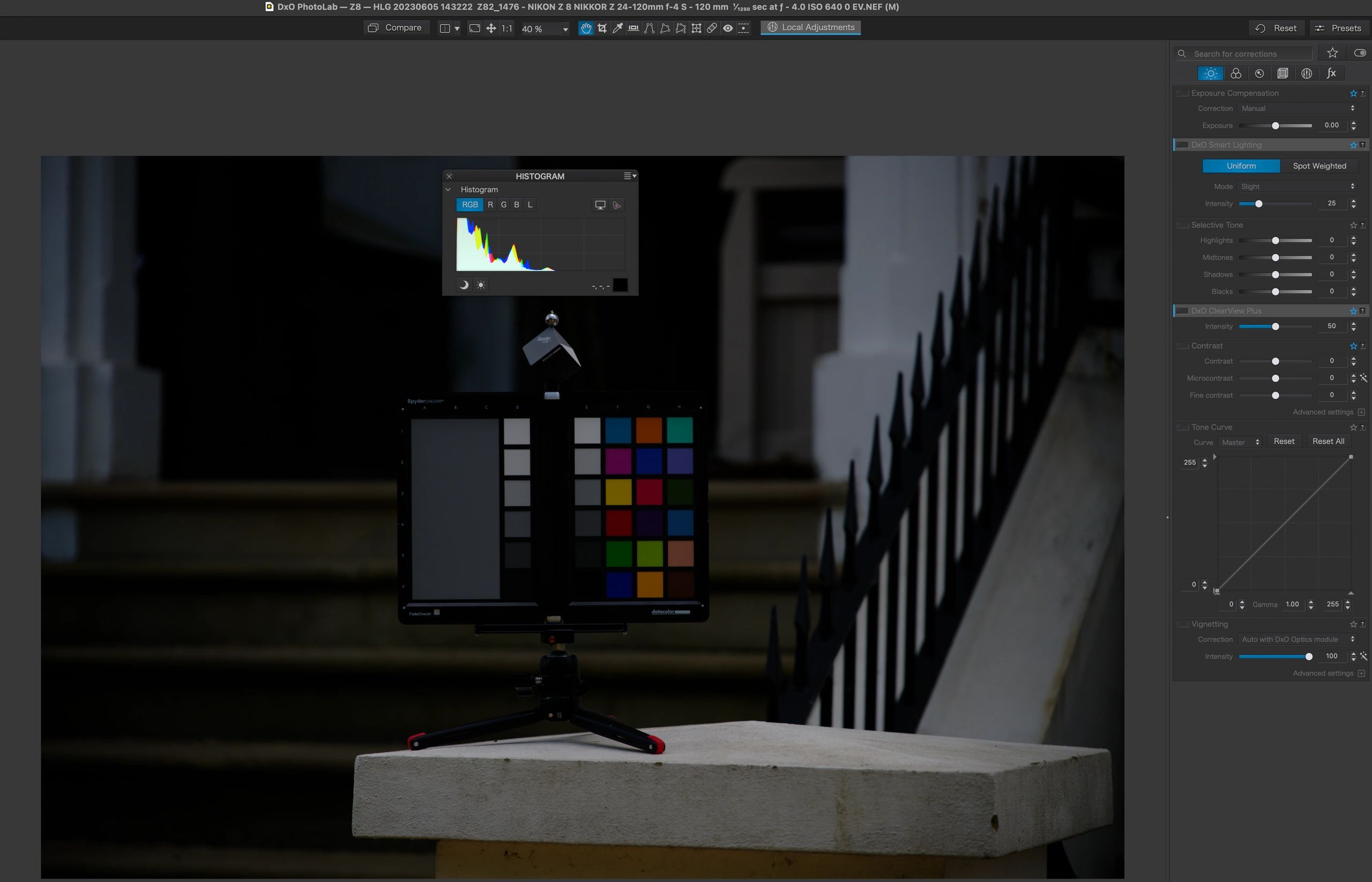Switch histogram to the L channel
The height and width of the screenshot is (882, 1372).
tap(530, 204)
